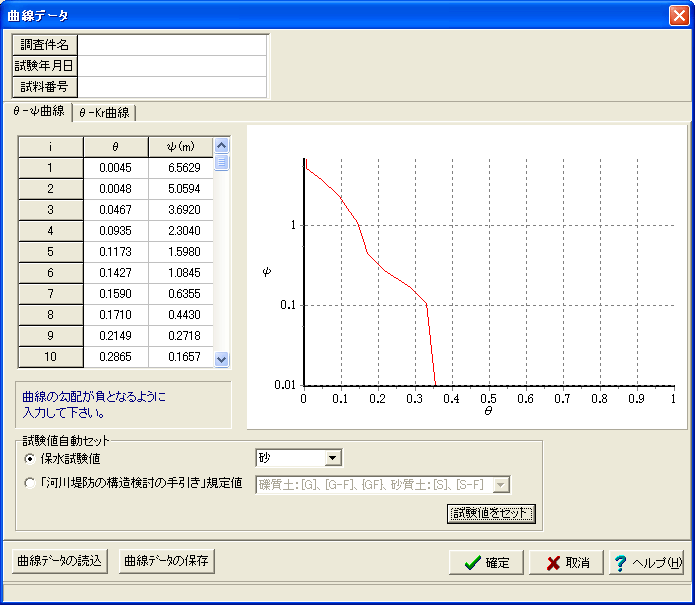Select the θ cell 0.1710

pyautogui.click(x=116, y=315)
